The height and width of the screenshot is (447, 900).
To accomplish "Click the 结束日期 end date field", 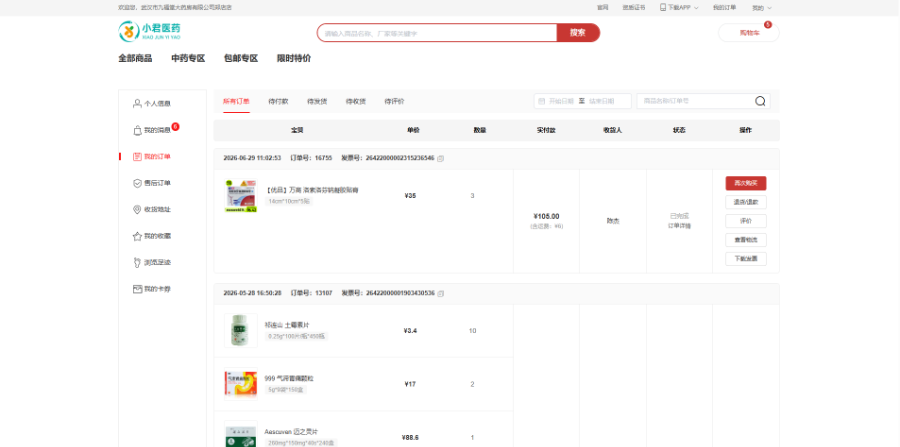I will 602,101.
